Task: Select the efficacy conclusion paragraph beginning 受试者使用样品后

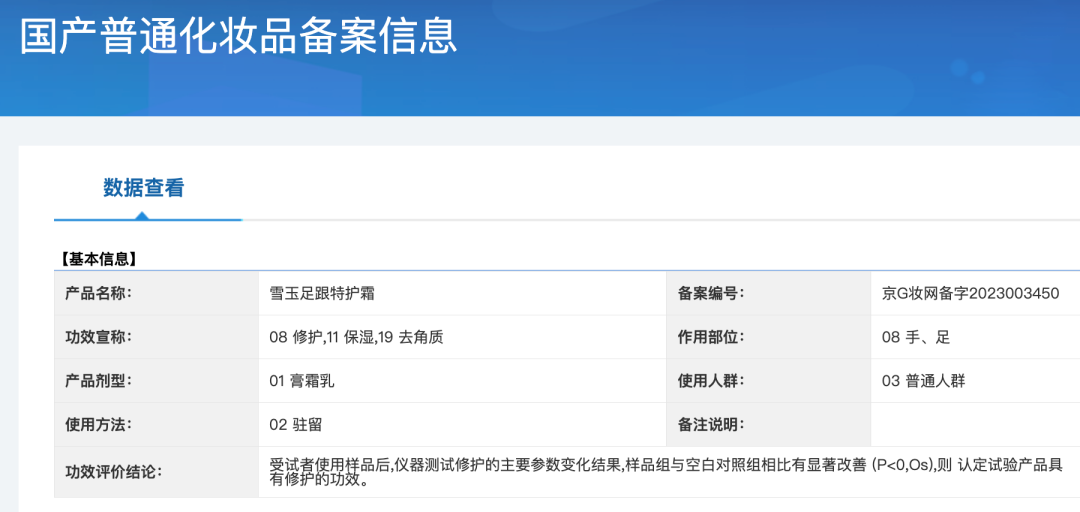Action: pos(666,472)
